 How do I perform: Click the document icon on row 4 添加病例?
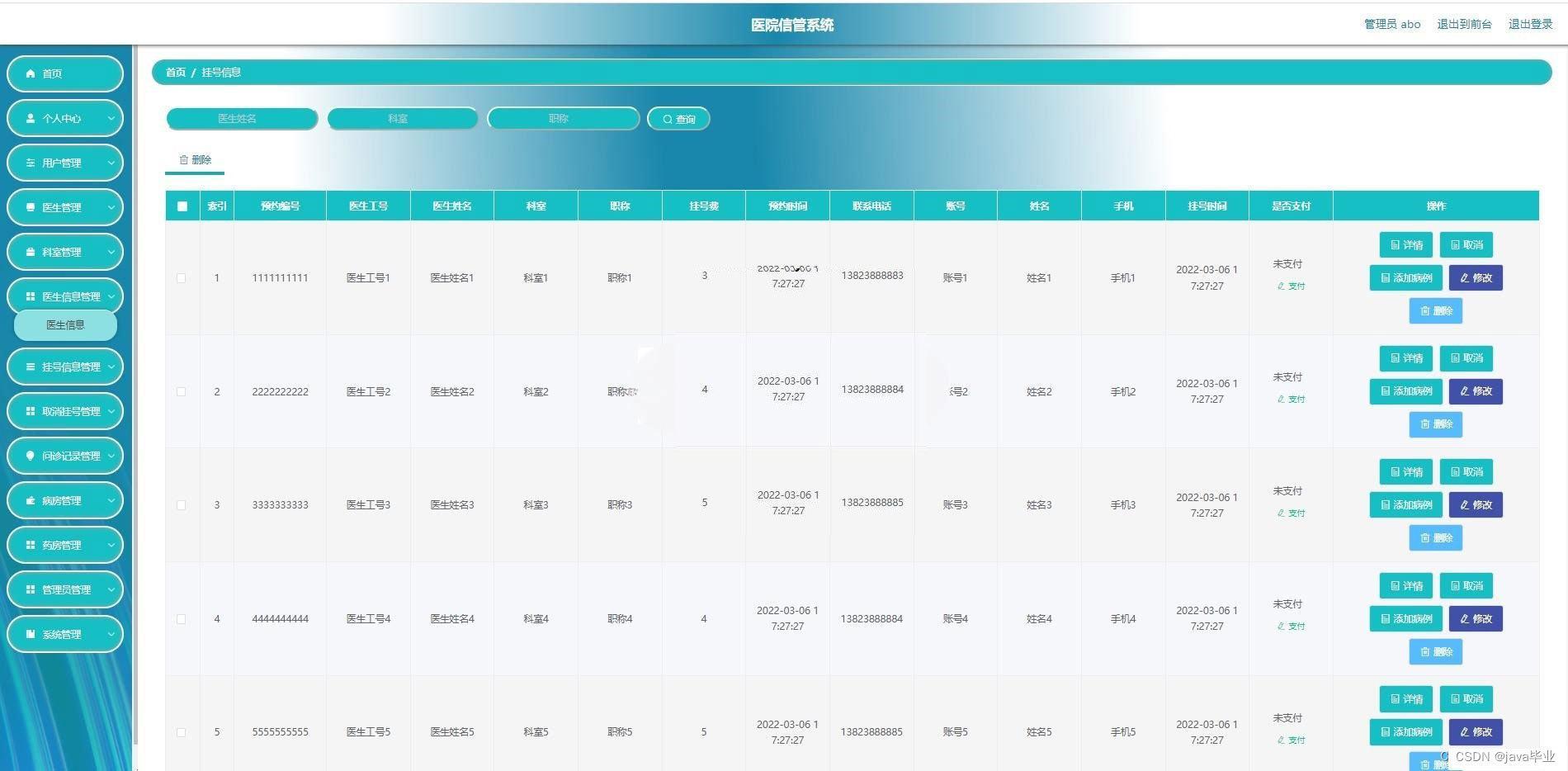[x=1386, y=618]
